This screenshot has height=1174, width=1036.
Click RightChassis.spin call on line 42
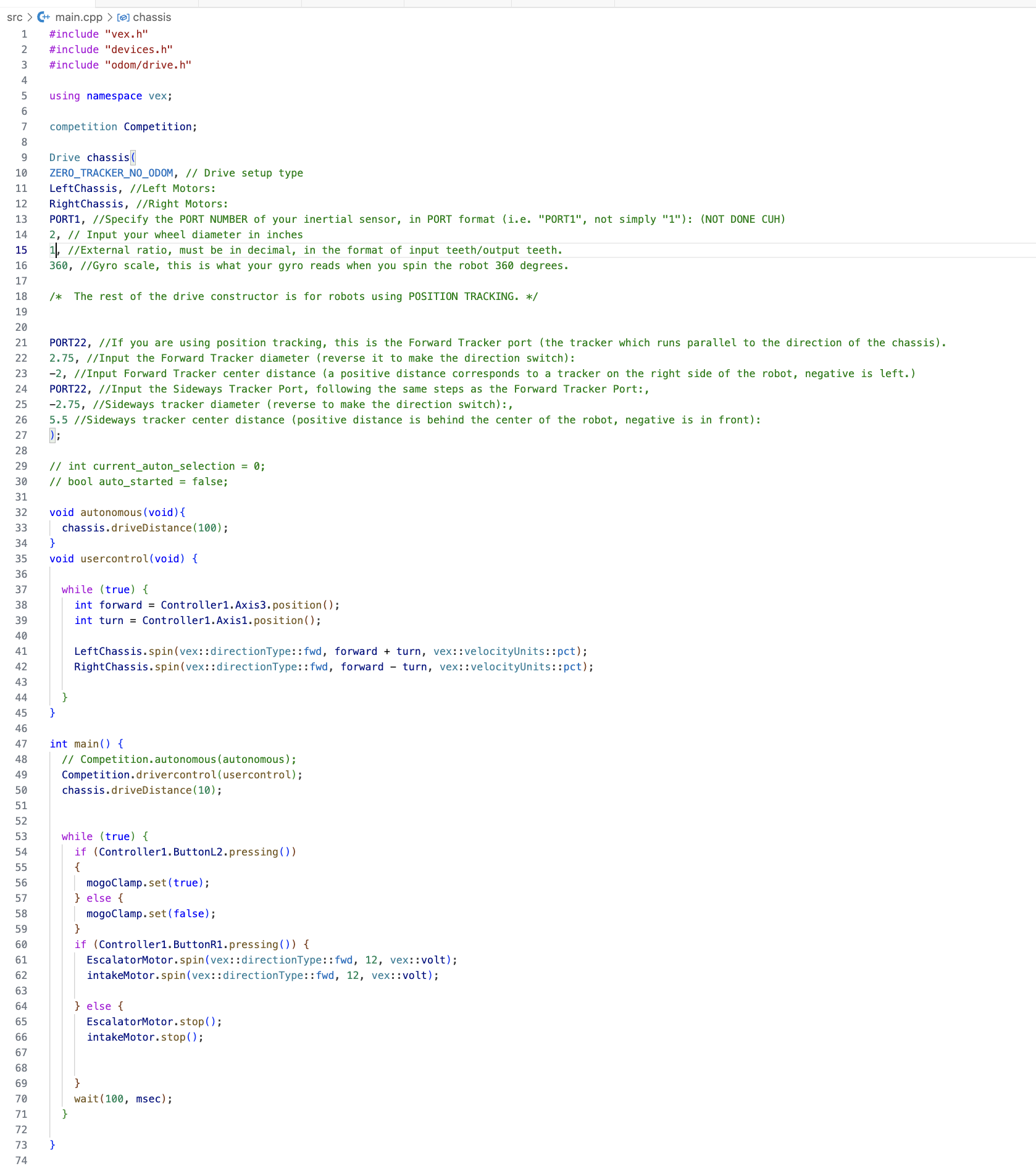[334, 667]
